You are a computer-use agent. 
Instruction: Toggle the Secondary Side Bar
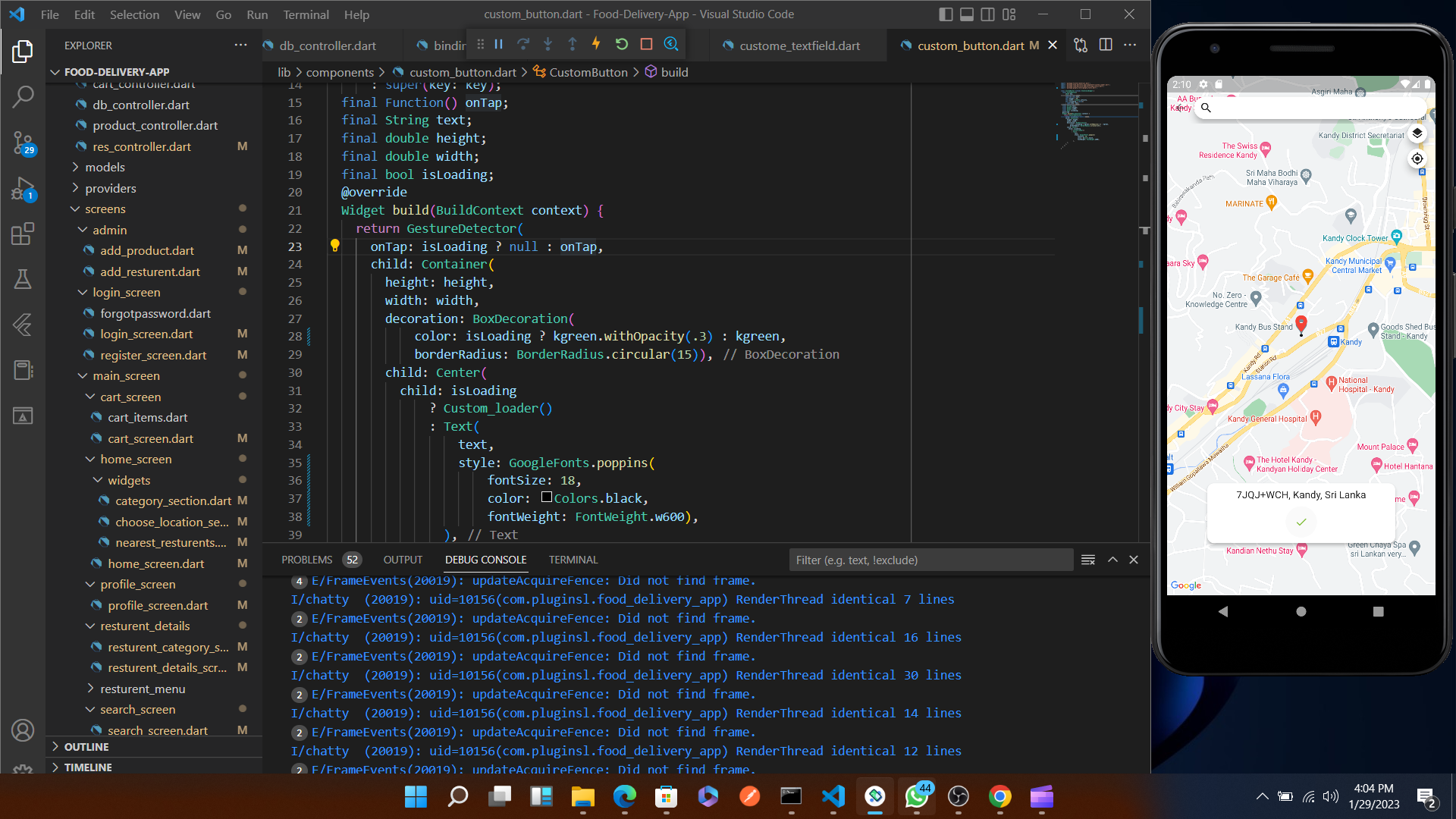(987, 14)
